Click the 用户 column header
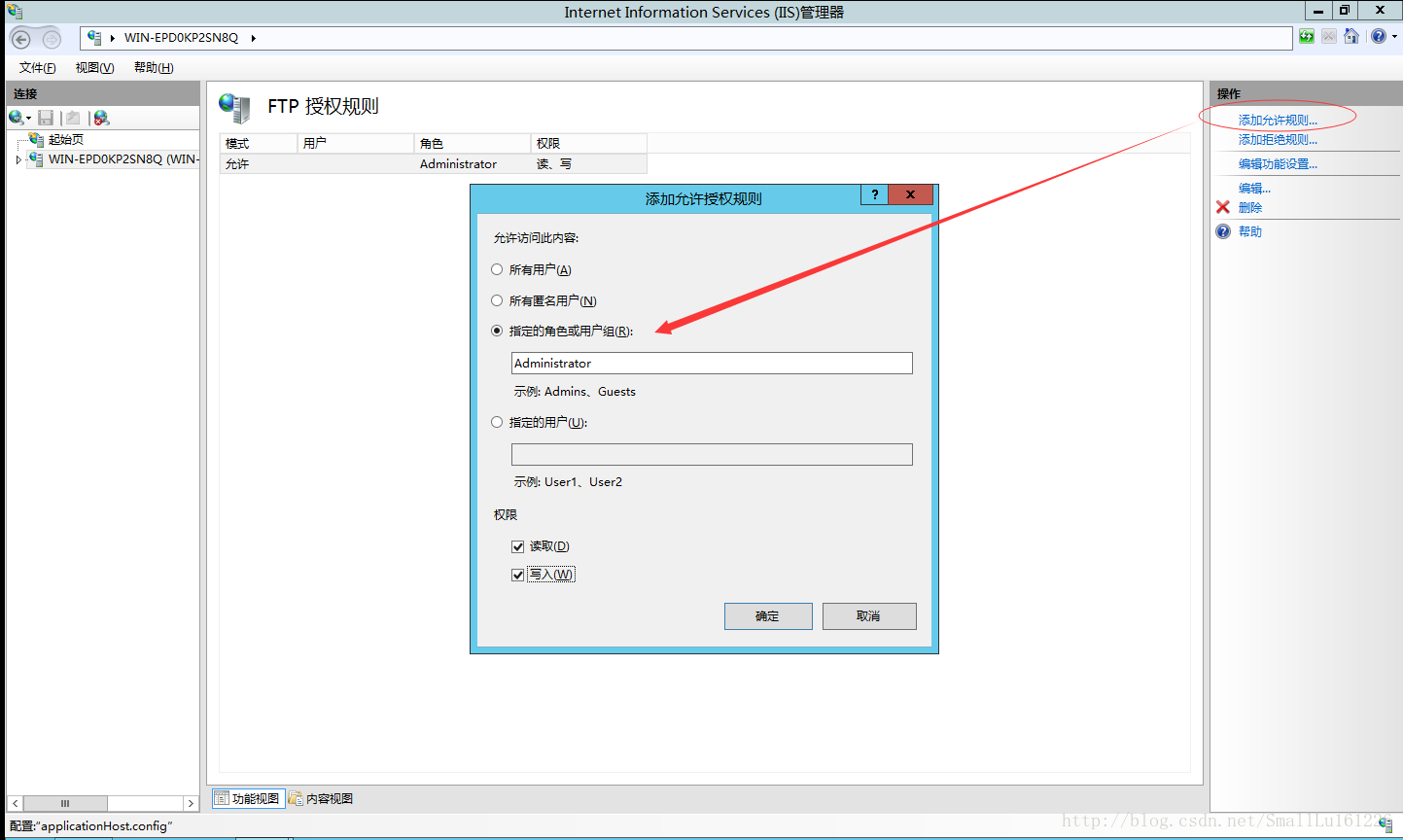Viewport: 1403px width, 840px height. pos(356,143)
